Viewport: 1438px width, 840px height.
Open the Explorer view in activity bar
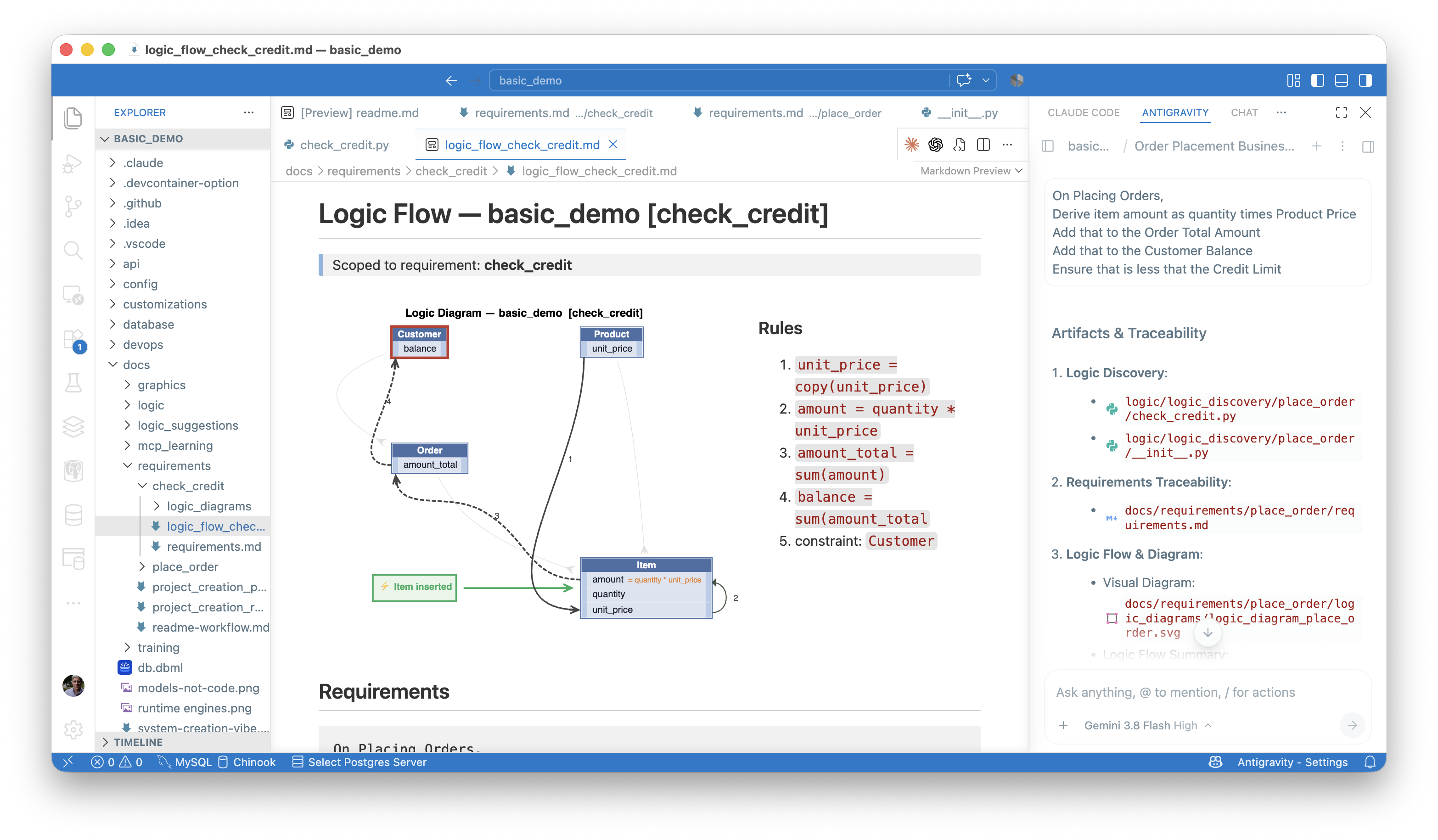73,118
